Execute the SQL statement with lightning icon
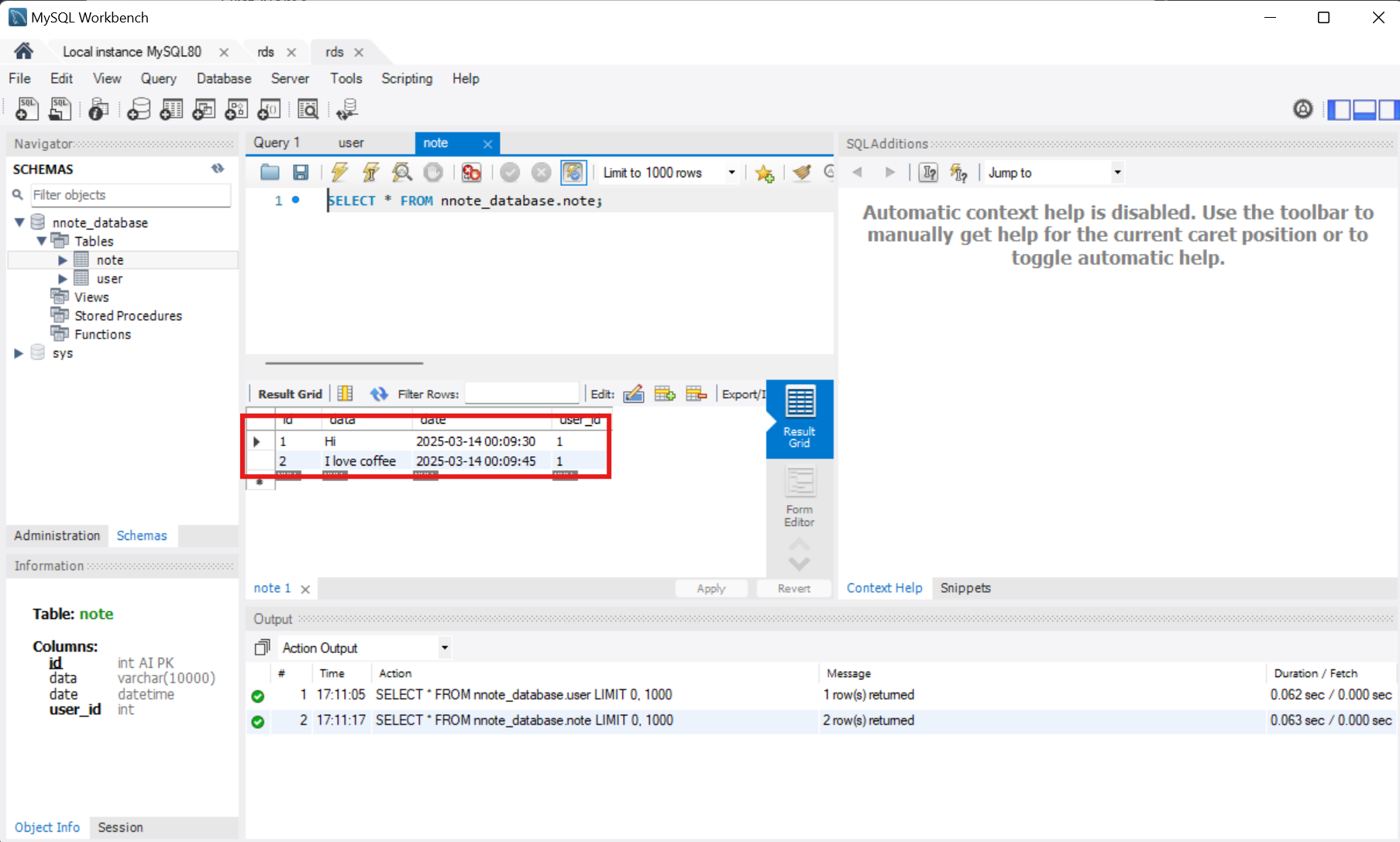Image resolution: width=1400 pixels, height=842 pixels. pyautogui.click(x=339, y=173)
